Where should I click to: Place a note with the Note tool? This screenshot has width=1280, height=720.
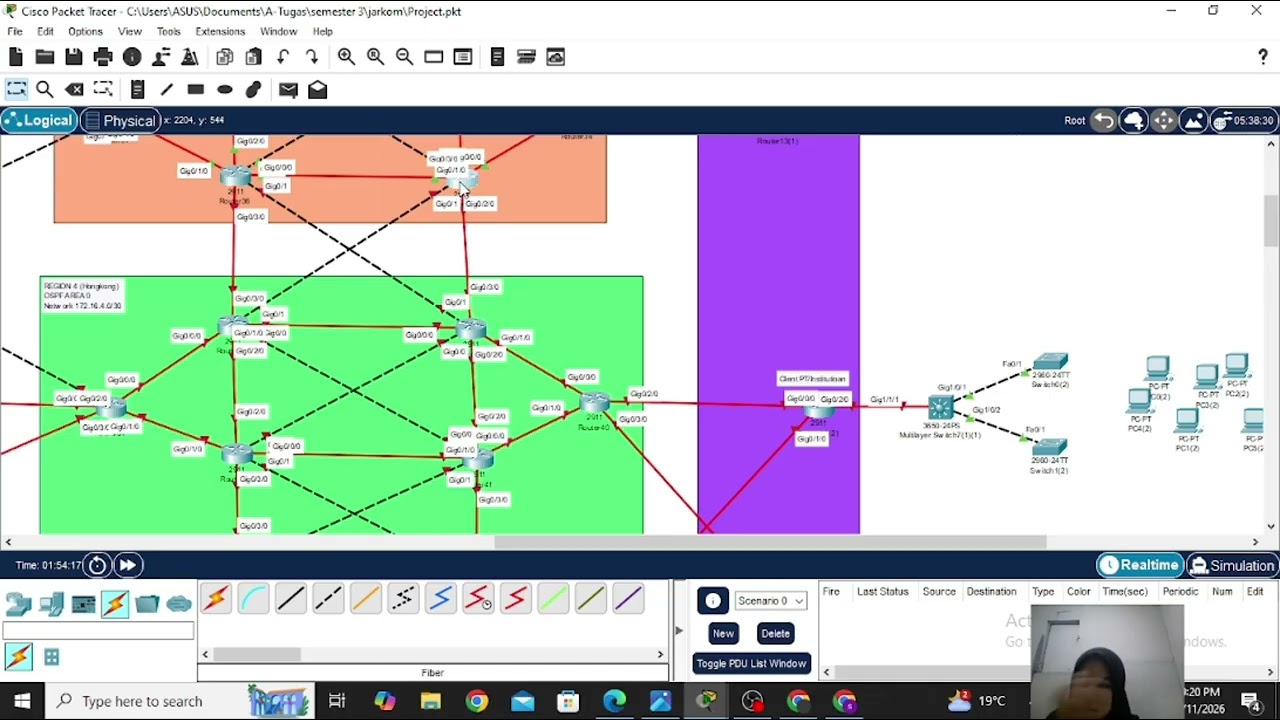point(138,90)
